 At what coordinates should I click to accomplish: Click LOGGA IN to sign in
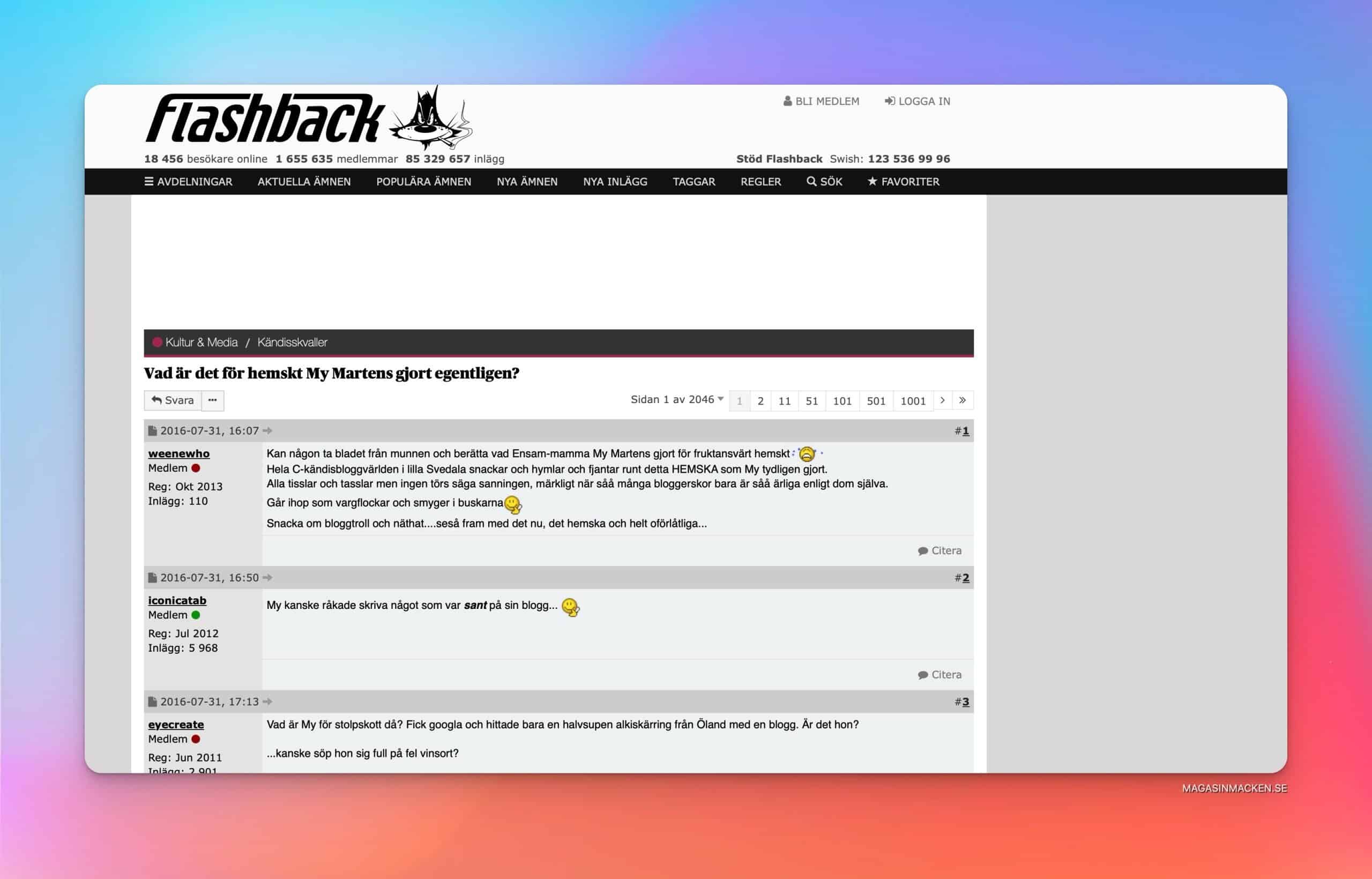[917, 101]
